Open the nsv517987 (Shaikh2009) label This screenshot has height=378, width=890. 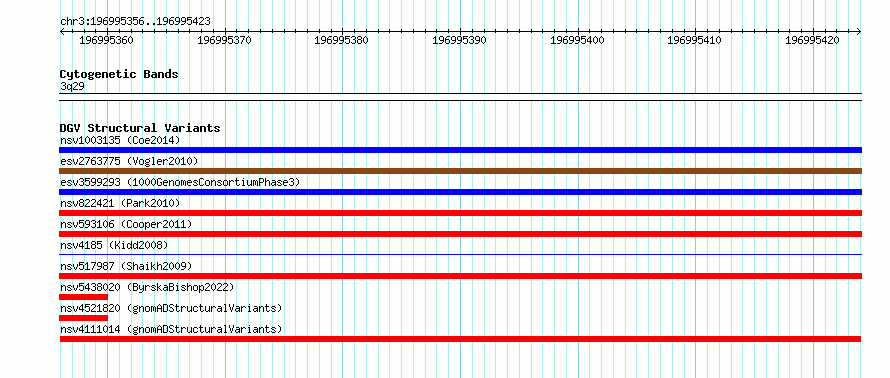pyautogui.click(x=126, y=266)
